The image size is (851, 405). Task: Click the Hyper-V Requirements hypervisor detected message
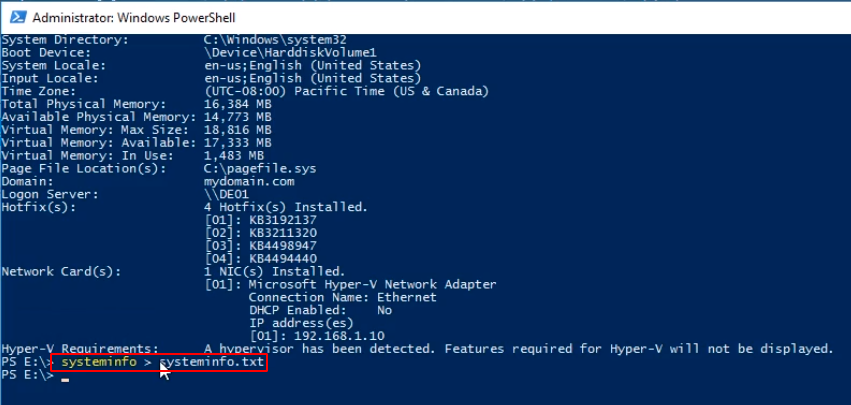(518, 349)
